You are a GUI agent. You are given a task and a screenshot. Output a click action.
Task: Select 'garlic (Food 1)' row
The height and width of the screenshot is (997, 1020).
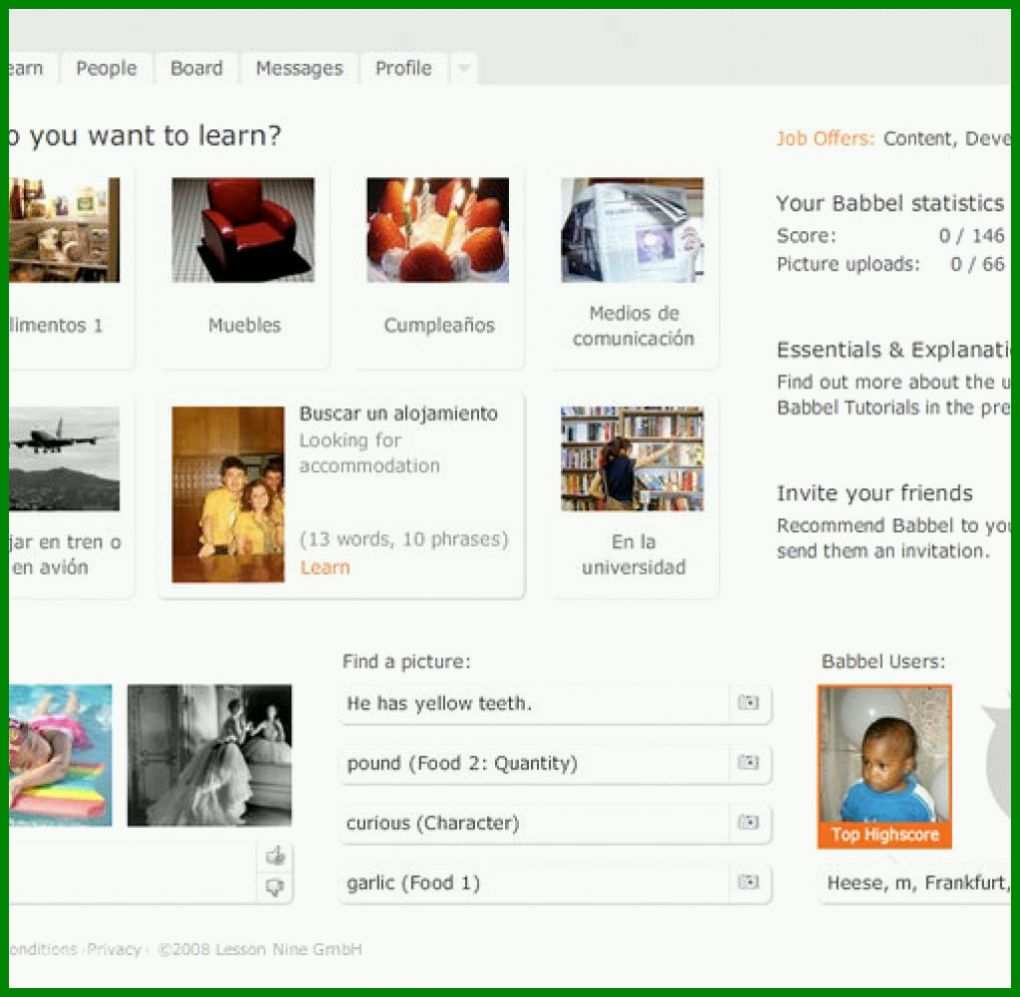click(556, 883)
